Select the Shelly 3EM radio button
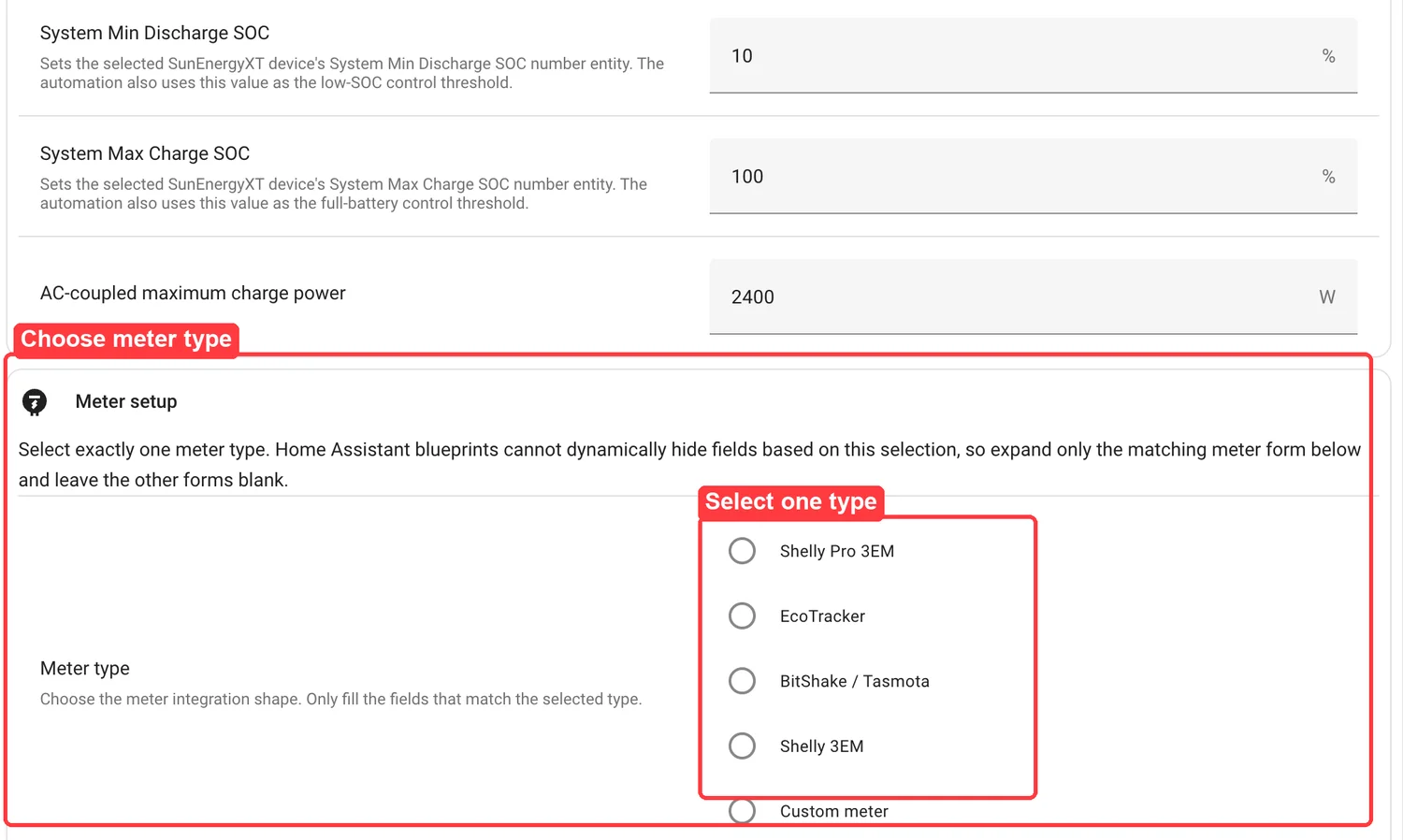Viewport: 1403px width, 840px height. point(742,746)
